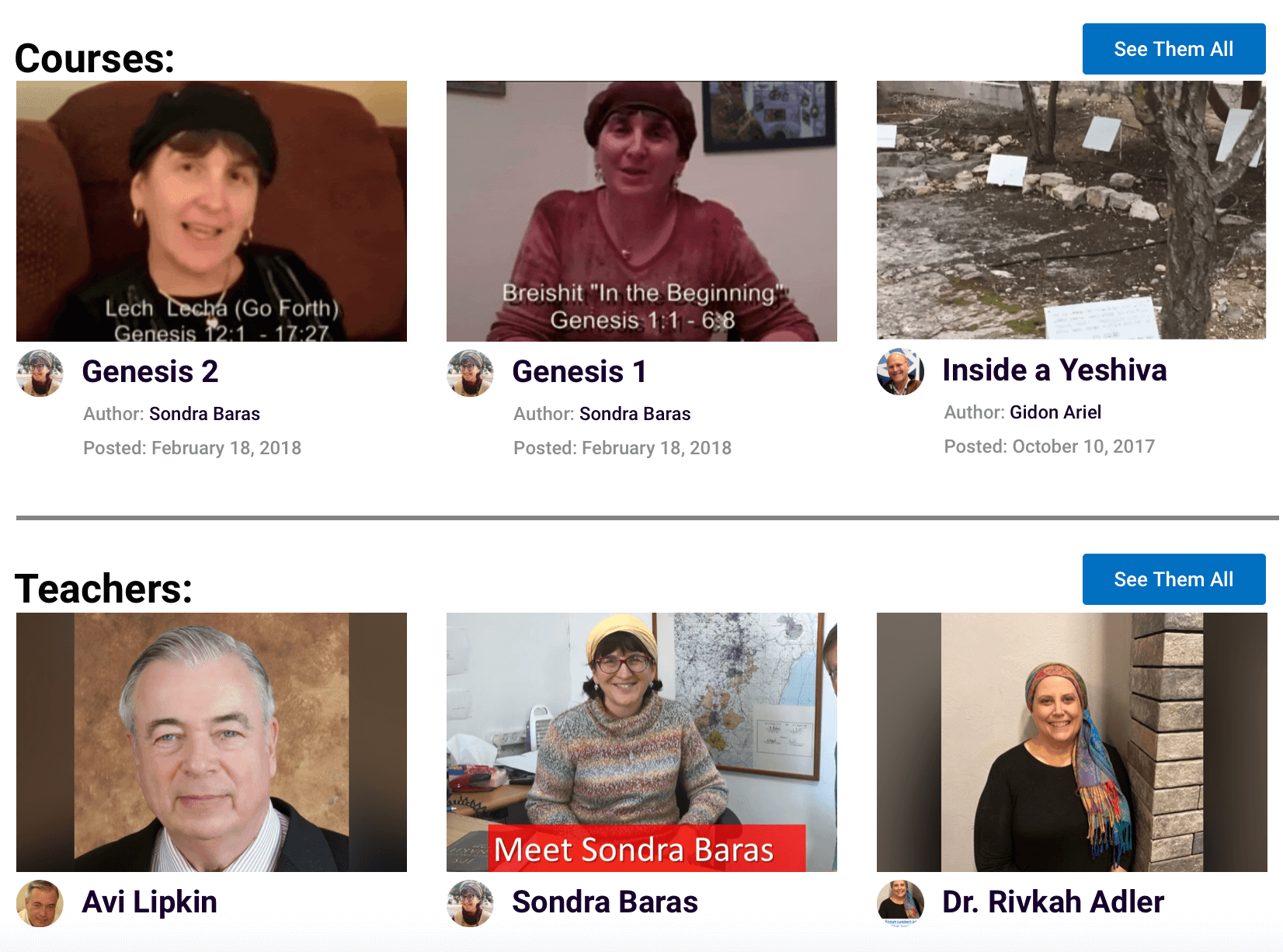Click Gidon Ariel avatar beside Inside a Yeshiva
1283x952 pixels.
[x=900, y=372]
